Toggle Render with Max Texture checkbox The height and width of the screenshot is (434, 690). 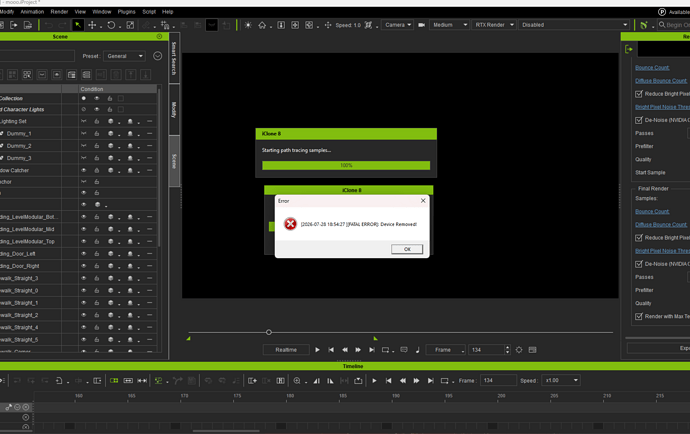tap(639, 316)
